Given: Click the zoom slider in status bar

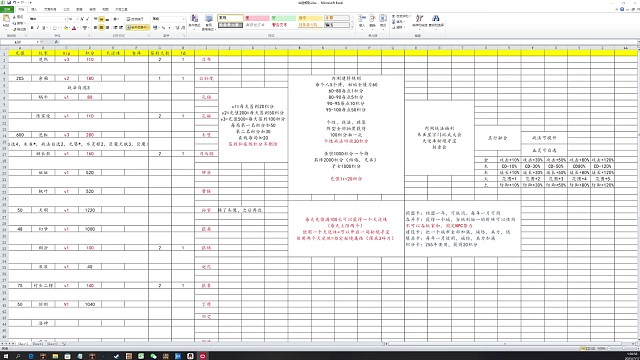Looking at the screenshot, I should (x=623, y=348).
